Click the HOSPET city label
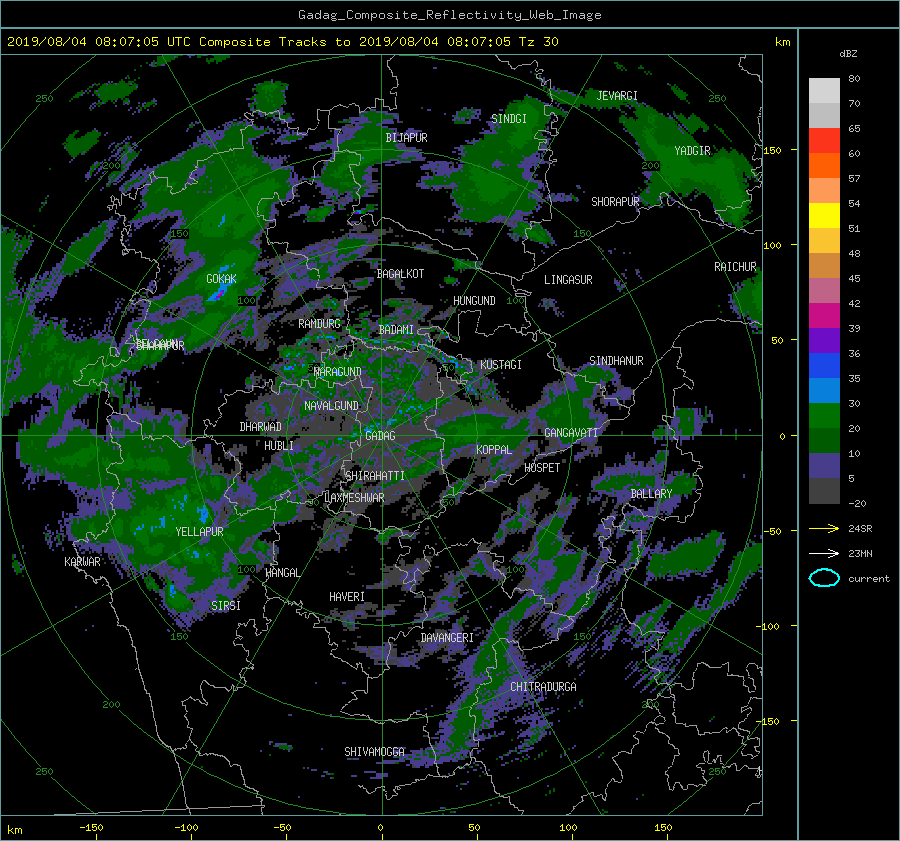Image resolution: width=900 pixels, height=841 pixels. (x=542, y=468)
